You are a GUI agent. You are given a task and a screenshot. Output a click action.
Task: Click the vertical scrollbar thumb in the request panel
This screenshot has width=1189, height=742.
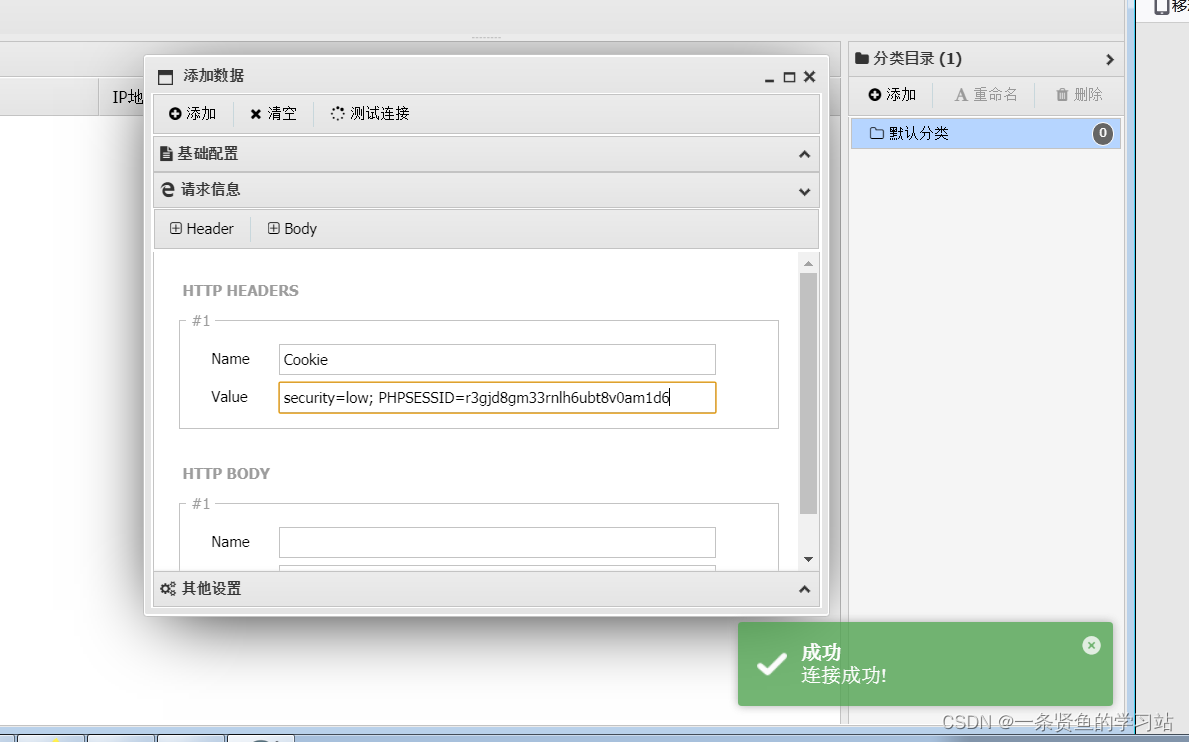[808, 393]
